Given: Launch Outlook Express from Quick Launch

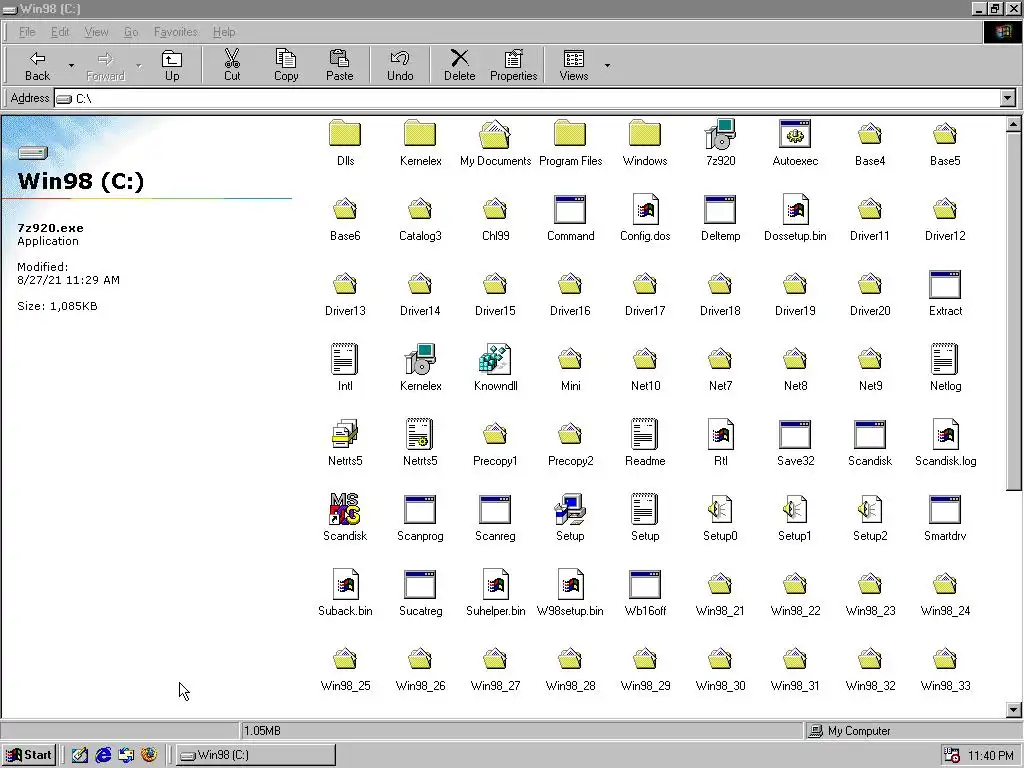Looking at the screenshot, I should [x=126, y=755].
